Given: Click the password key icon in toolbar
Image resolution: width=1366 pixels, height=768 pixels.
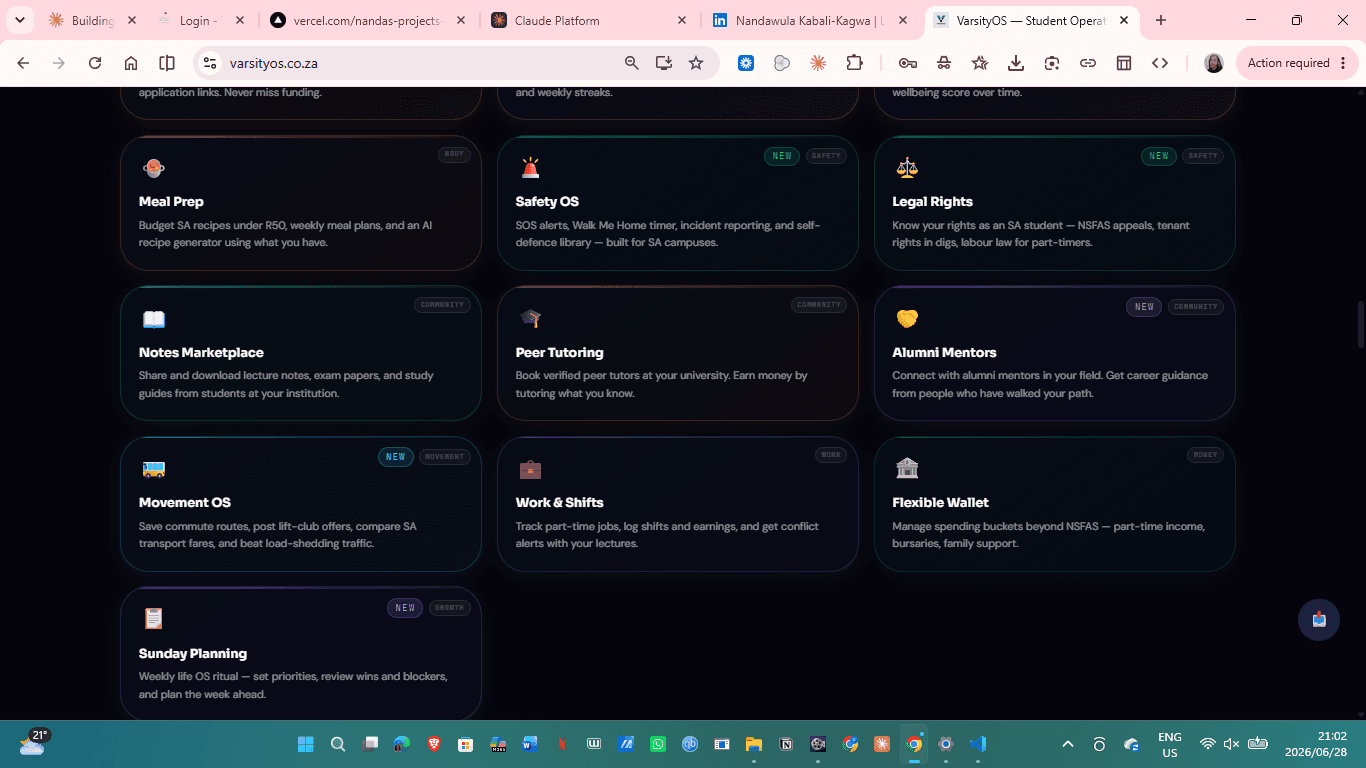Looking at the screenshot, I should 908,63.
